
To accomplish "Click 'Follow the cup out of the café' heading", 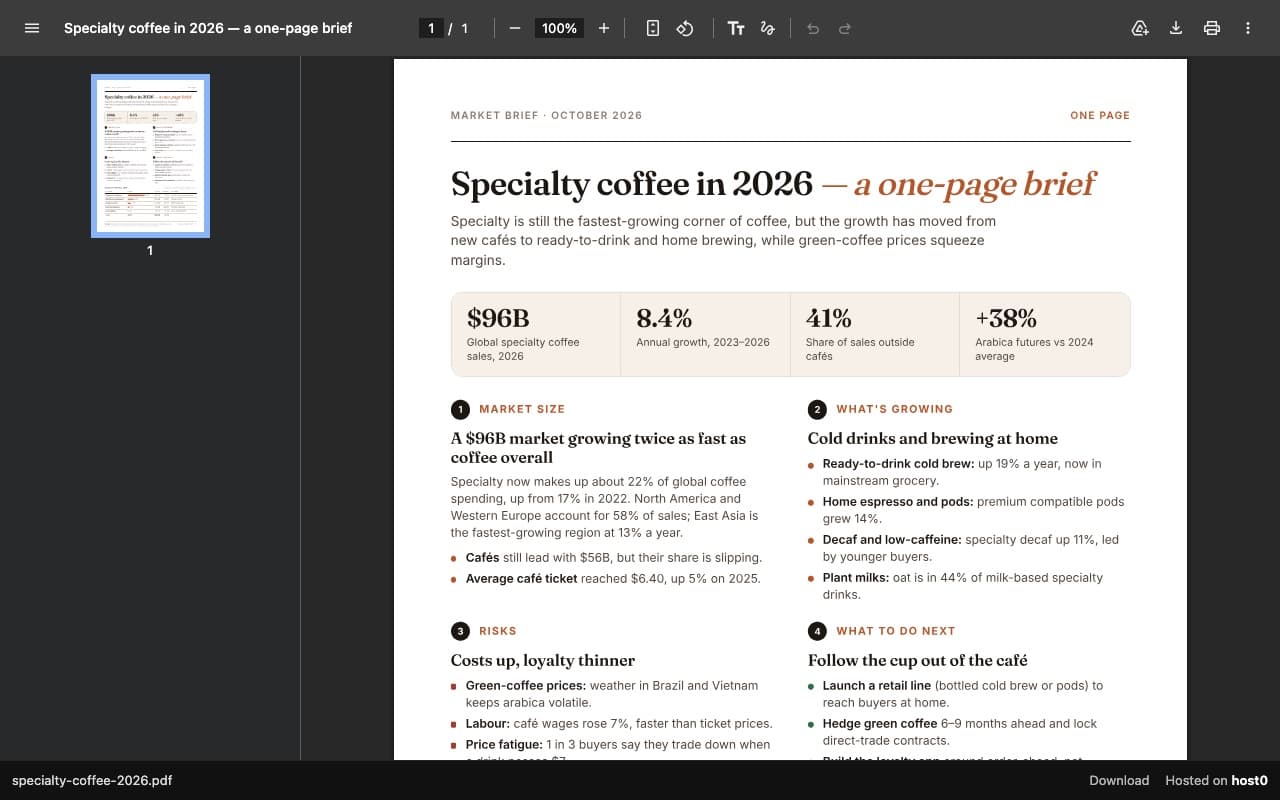I will 918,660.
